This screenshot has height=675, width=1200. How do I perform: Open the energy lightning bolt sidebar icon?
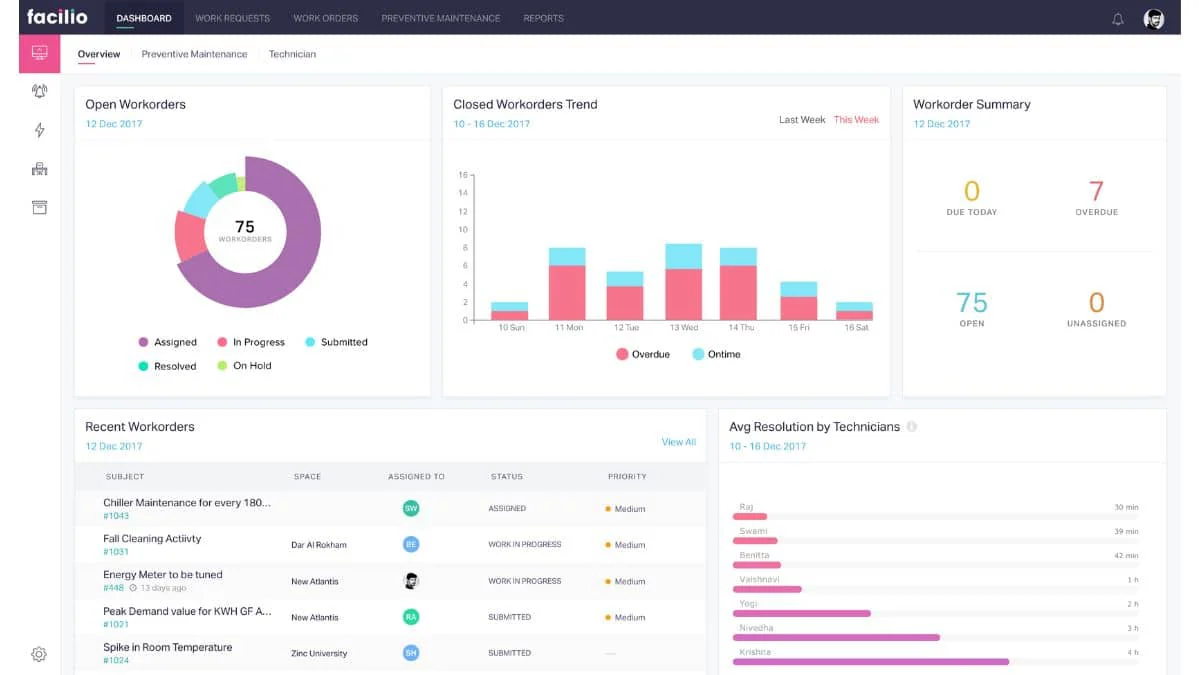39,130
